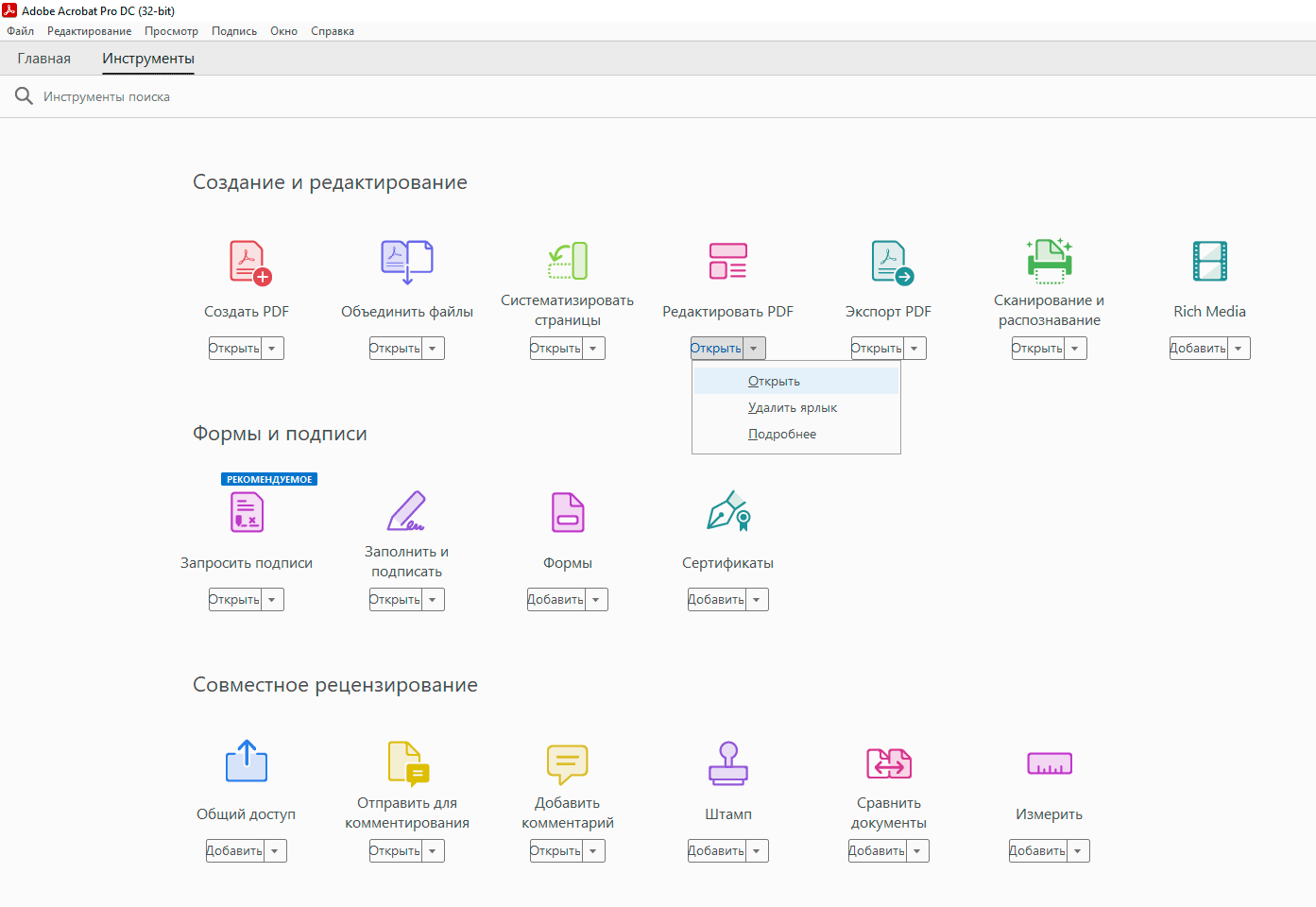Select 'Подробнее' in the dropdown menu
The width and height of the screenshot is (1316, 907).
click(x=782, y=435)
